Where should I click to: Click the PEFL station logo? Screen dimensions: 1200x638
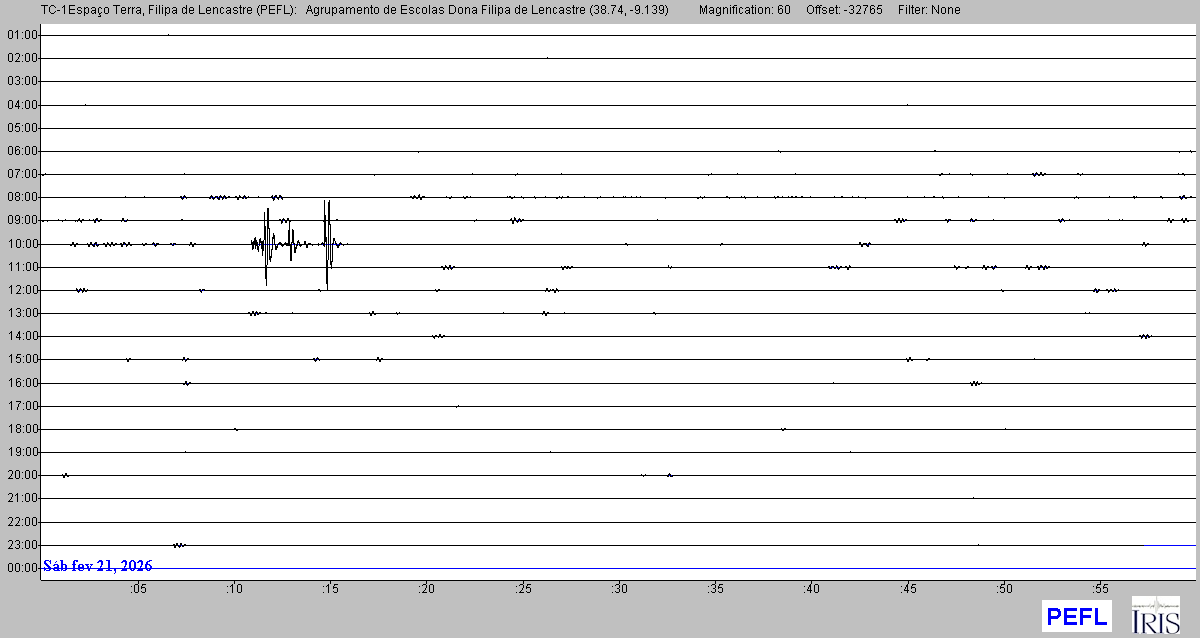click(x=1076, y=615)
